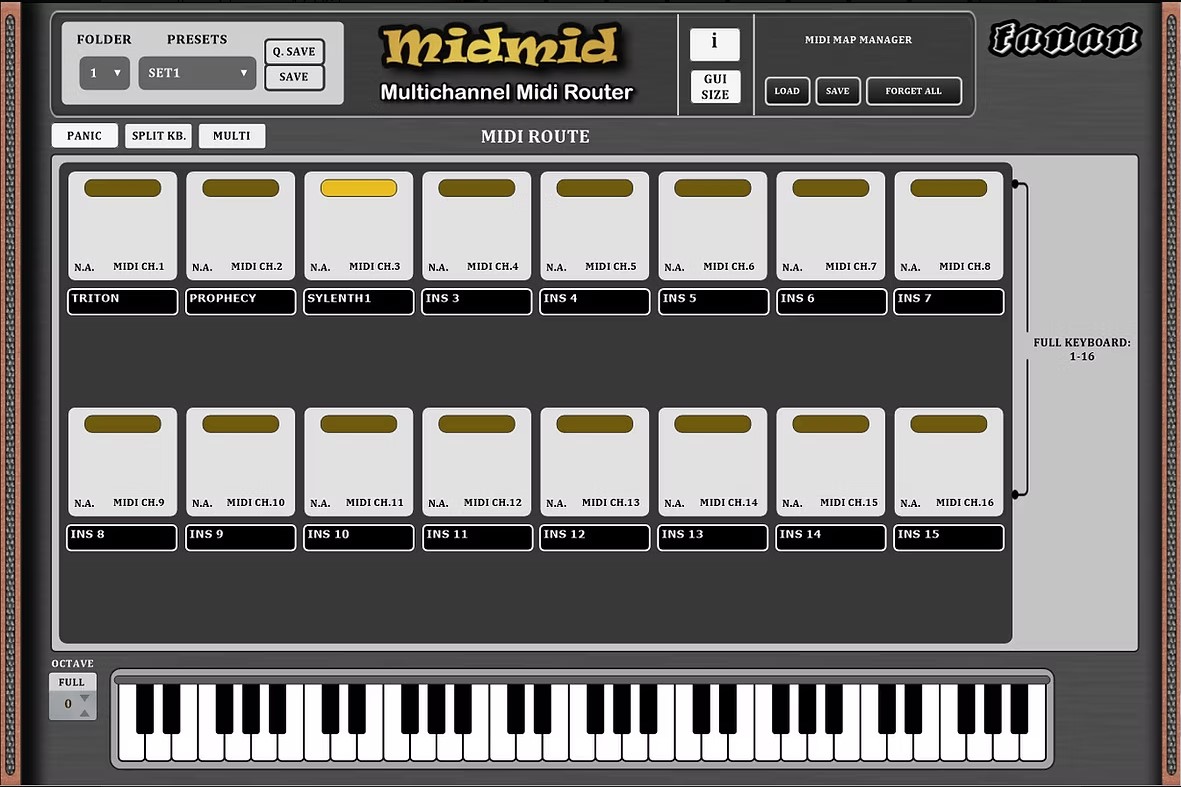
Task: Toggle the LED on MIDI CH.16
Action: click(948, 423)
